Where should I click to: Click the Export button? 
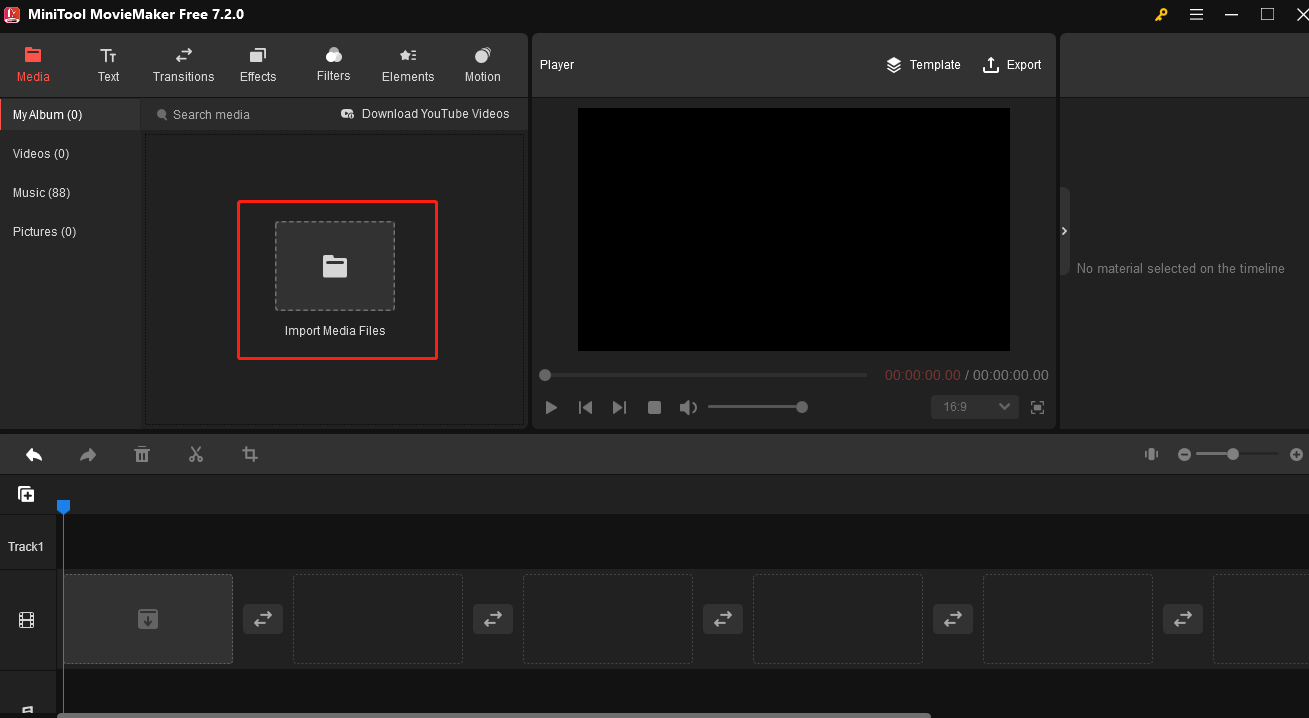point(1012,65)
